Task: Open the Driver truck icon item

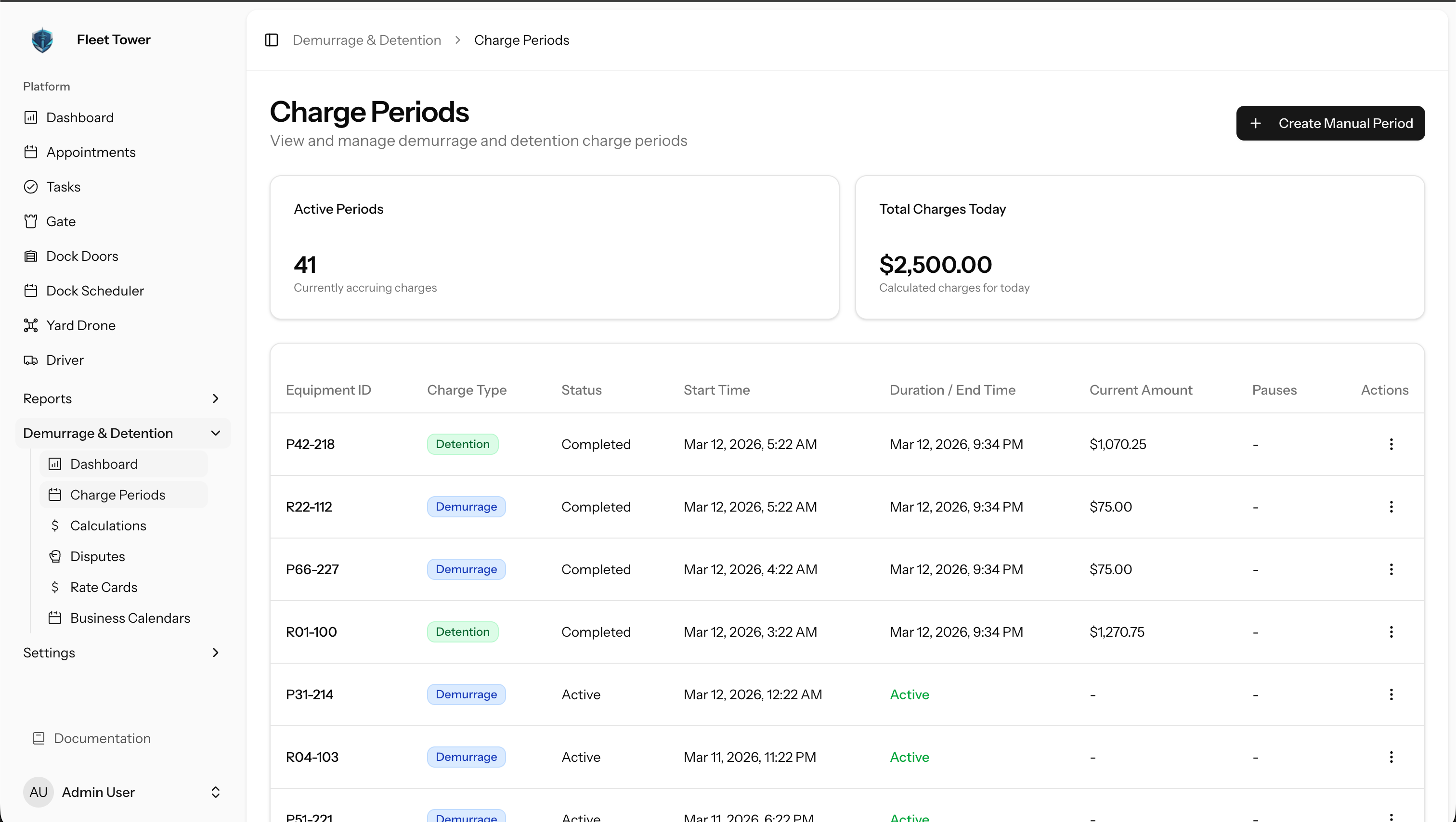Action: 31,360
